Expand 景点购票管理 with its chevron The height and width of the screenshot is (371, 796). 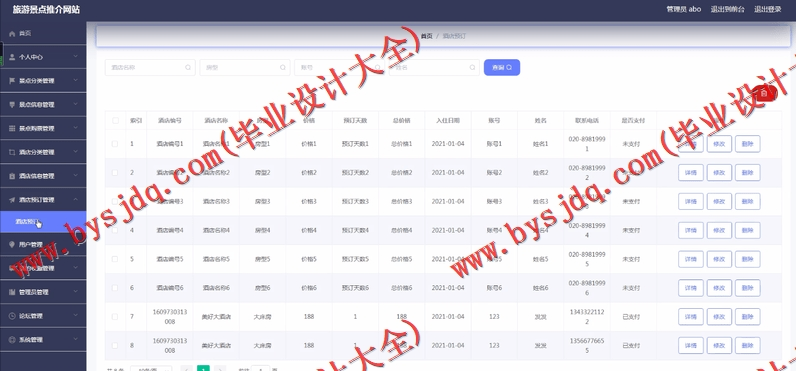click(76, 128)
